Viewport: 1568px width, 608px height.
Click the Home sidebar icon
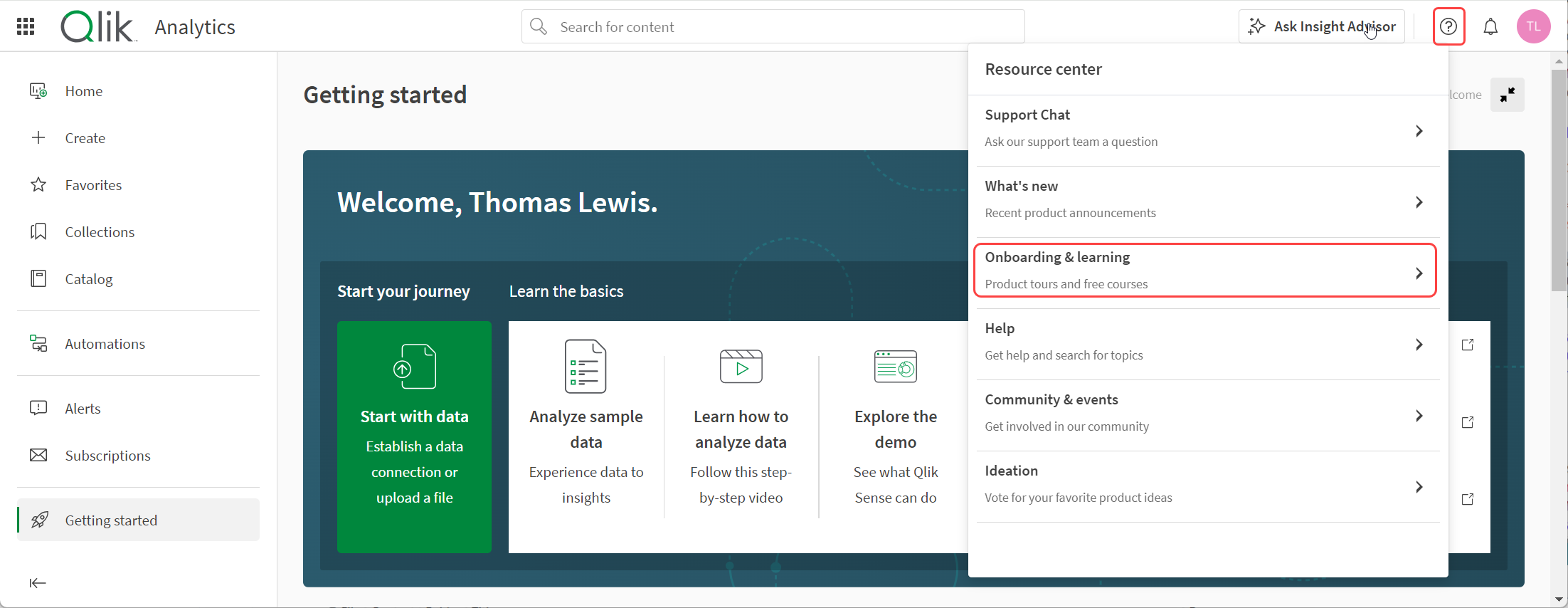pos(38,91)
